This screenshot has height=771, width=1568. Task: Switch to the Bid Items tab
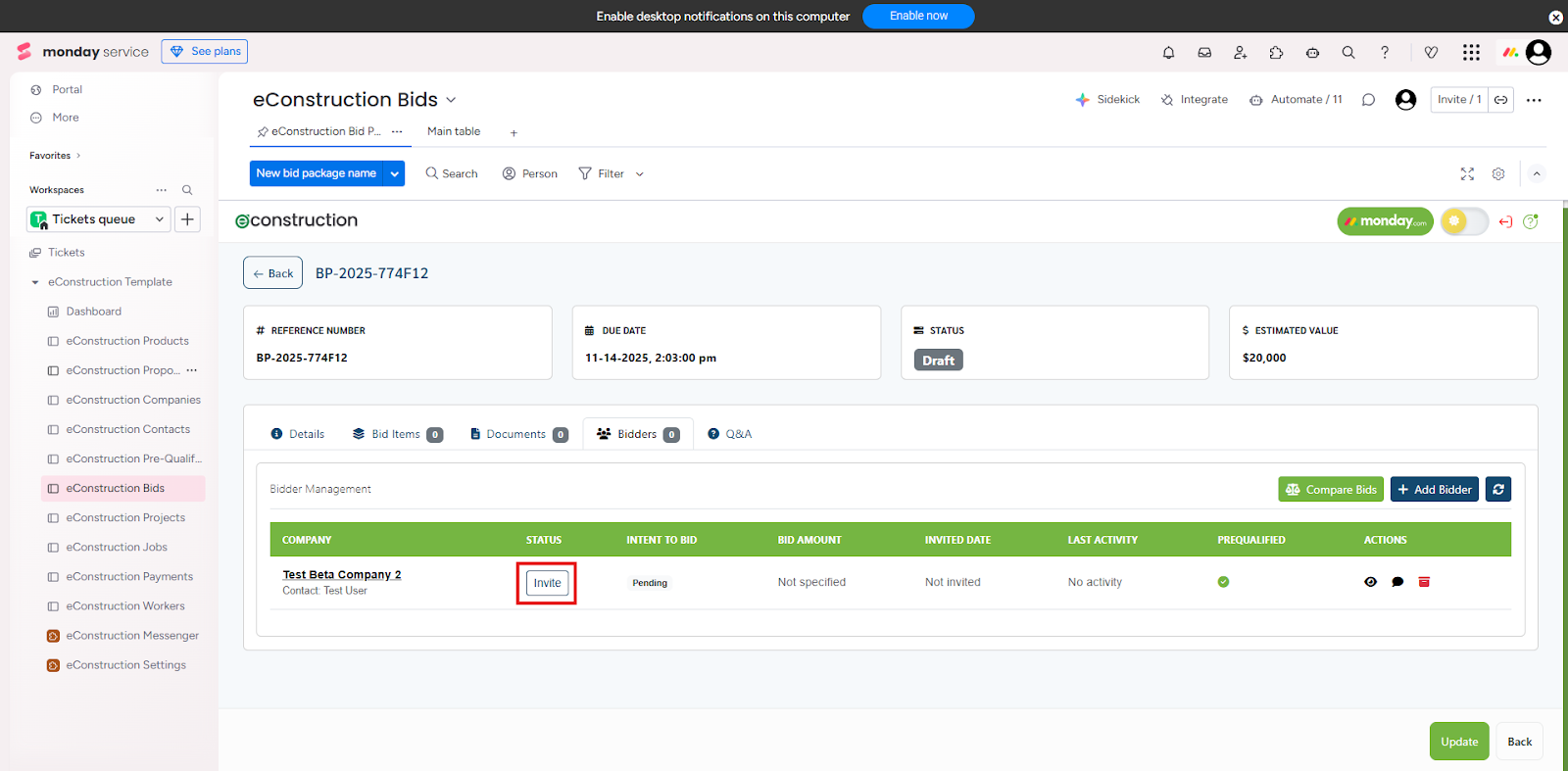(x=396, y=434)
